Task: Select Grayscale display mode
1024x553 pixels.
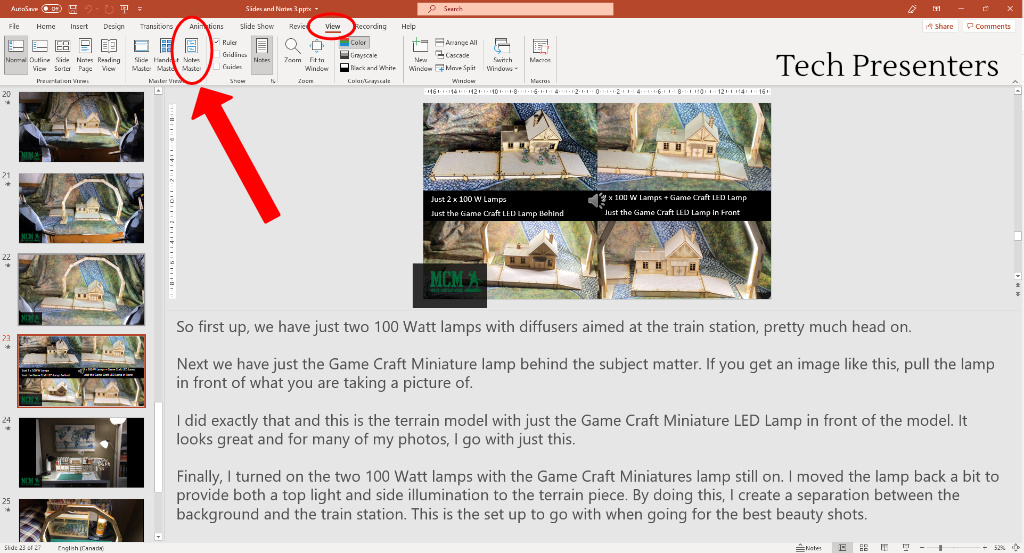Action: pyautogui.click(x=359, y=55)
